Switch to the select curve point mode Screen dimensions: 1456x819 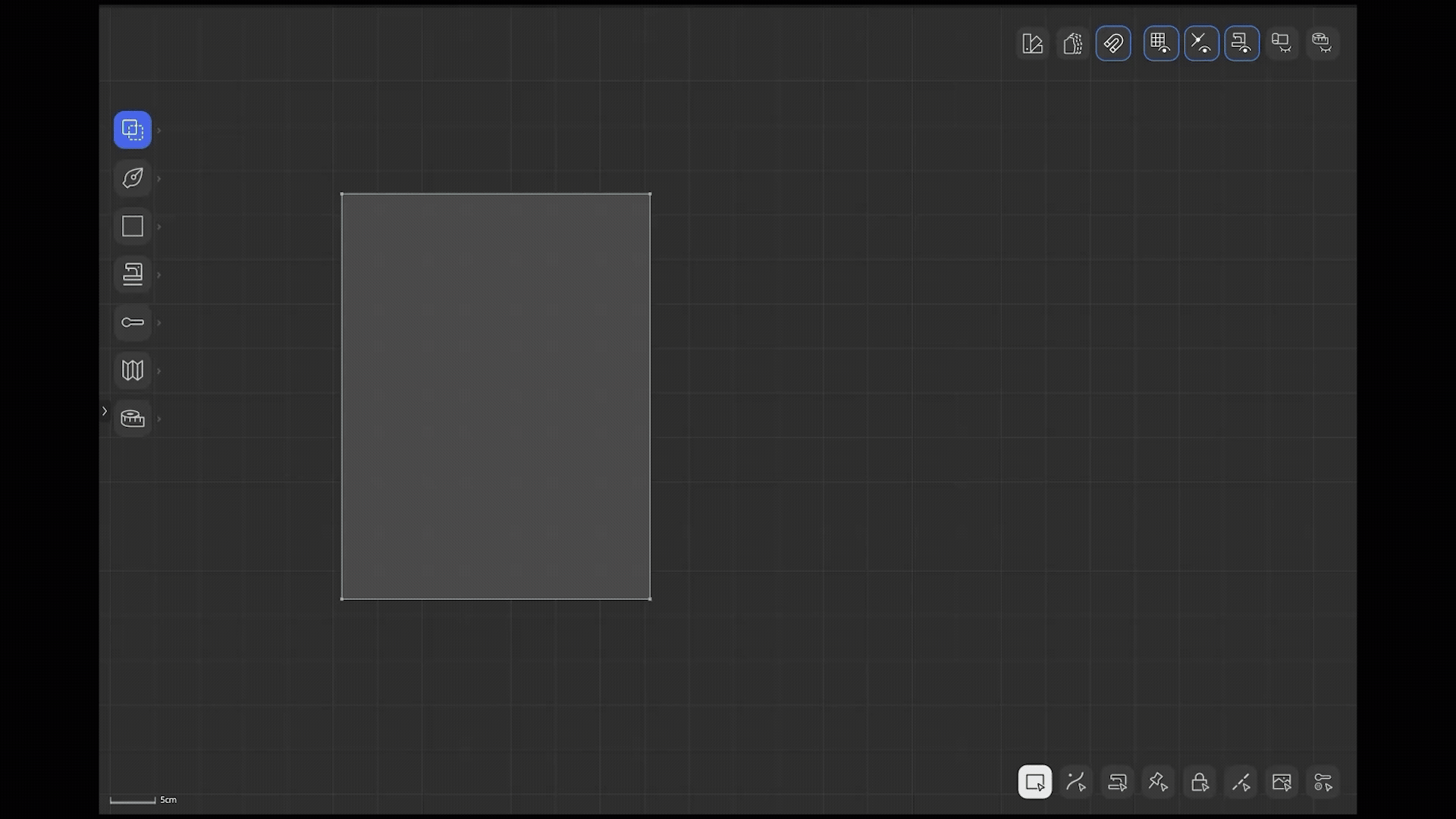point(1076,782)
